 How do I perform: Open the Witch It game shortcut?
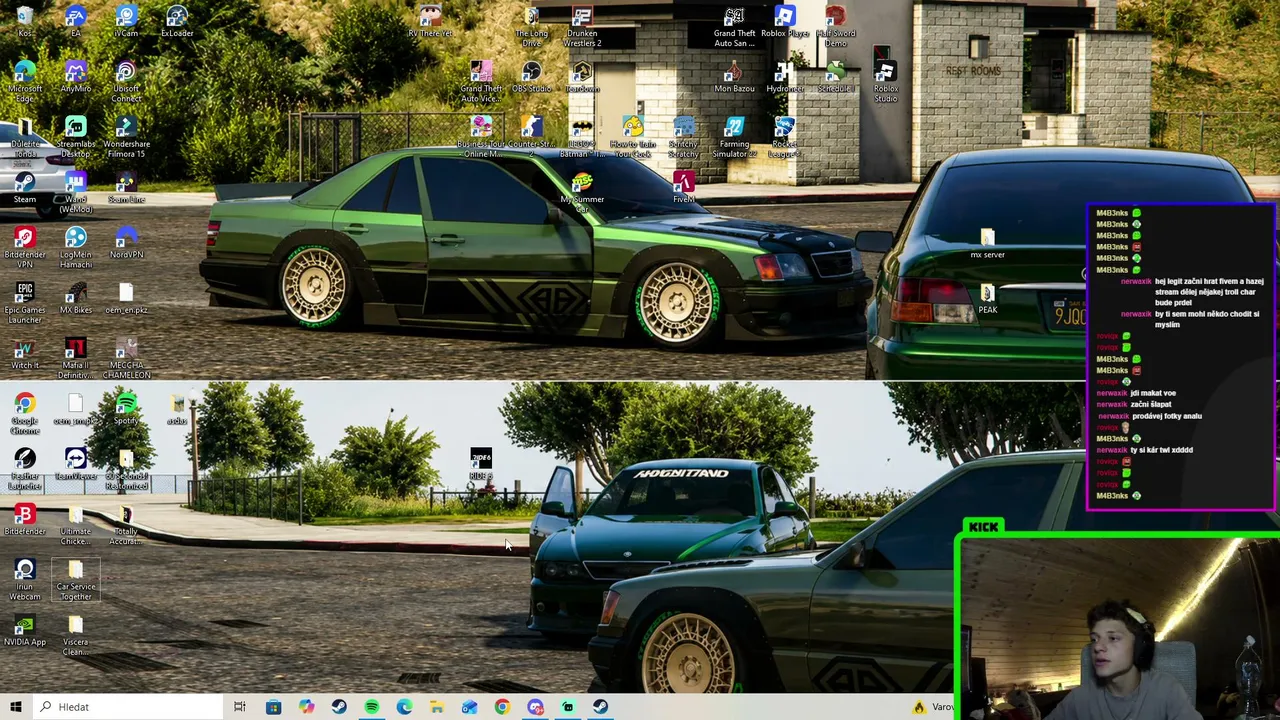click(25, 352)
